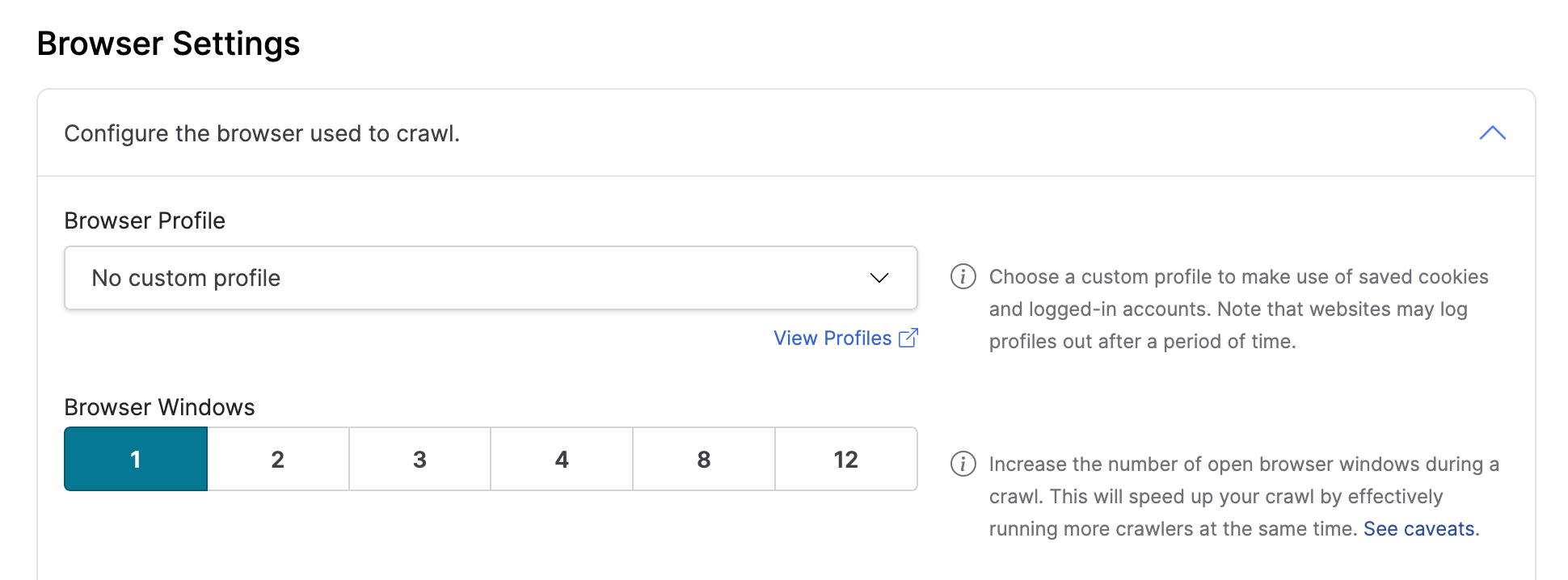Expand the profile selector showing No custom profile
1568x580 pixels.
(x=490, y=278)
